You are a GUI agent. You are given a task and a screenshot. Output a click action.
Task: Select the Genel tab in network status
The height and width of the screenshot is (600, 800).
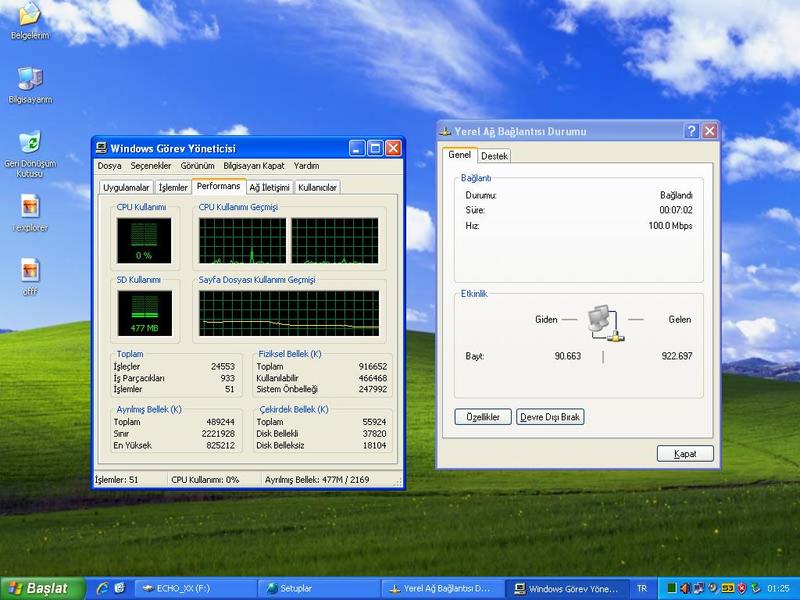459,155
